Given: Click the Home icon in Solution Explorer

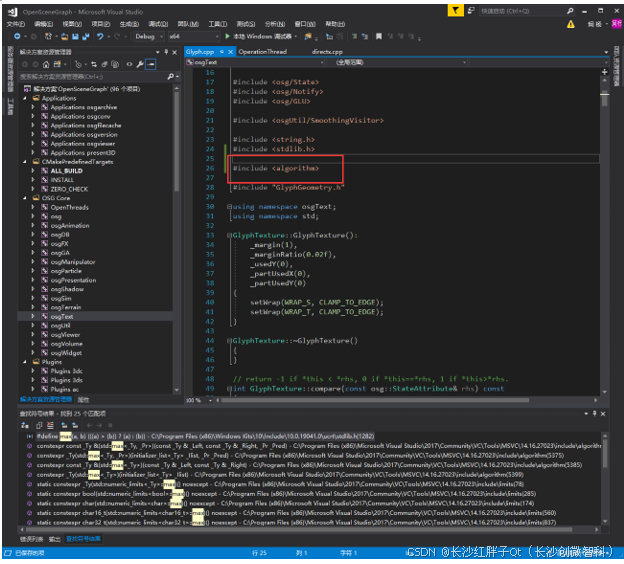Looking at the screenshot, I should [x=48, y=64].
